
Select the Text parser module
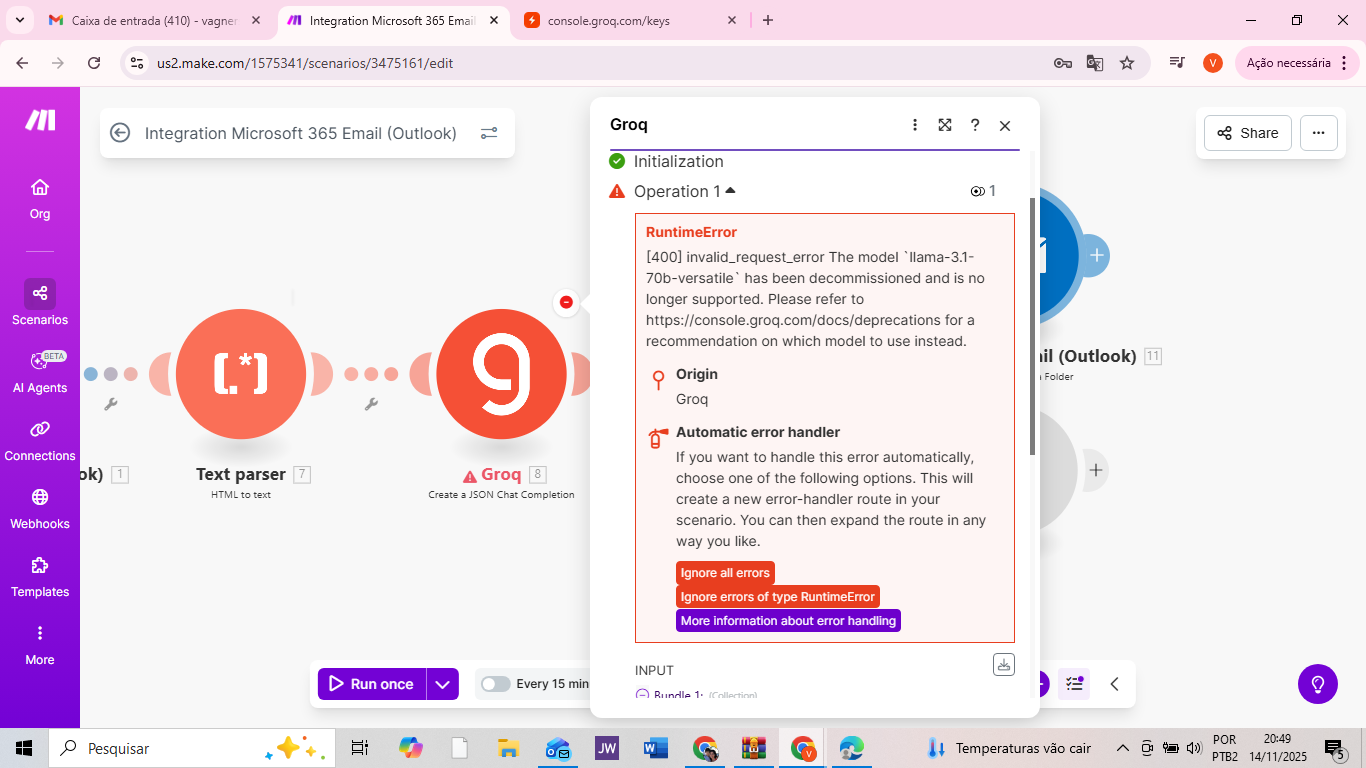point(241,374)
